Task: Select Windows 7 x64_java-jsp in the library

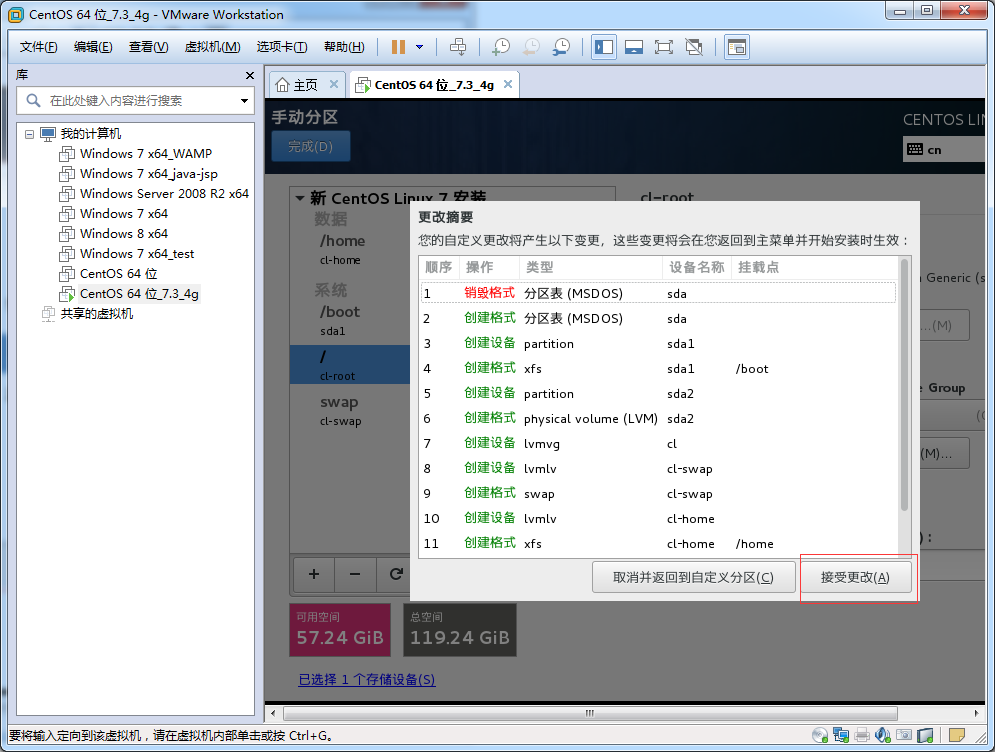Action: 148,174
